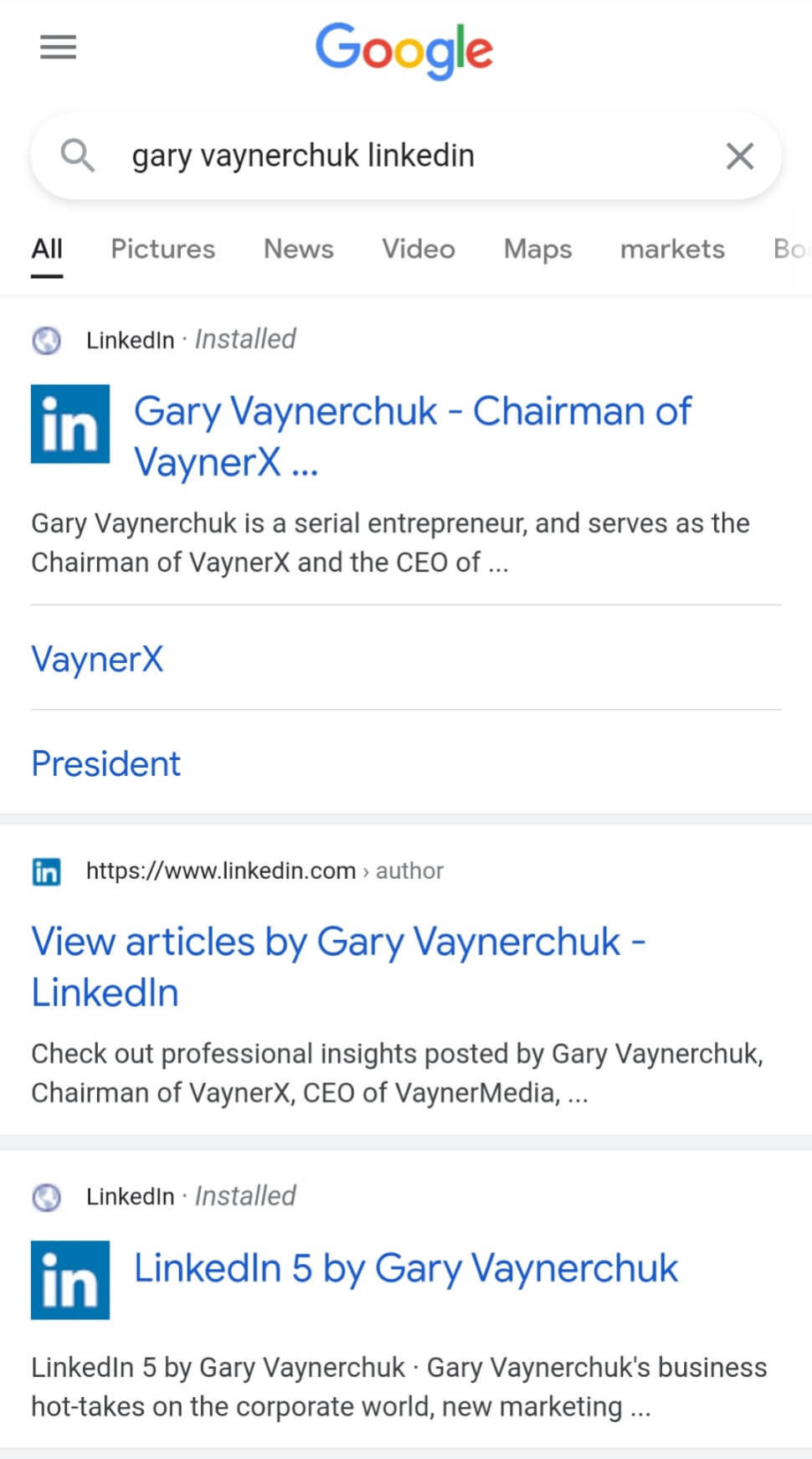Screen dimensions: 812x1459
Task: Clear the search query with X
Action: [739, 156]
